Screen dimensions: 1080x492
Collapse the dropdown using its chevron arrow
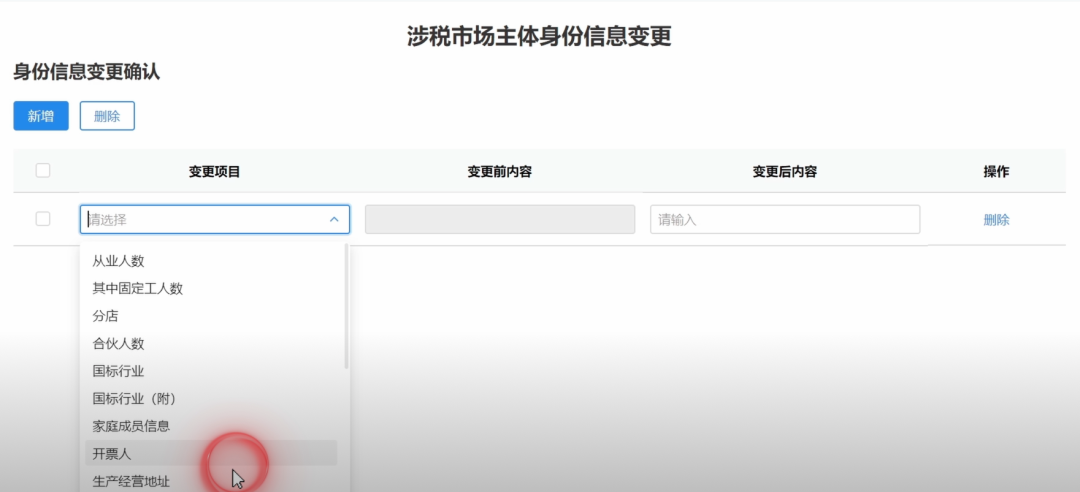(334, 219)
